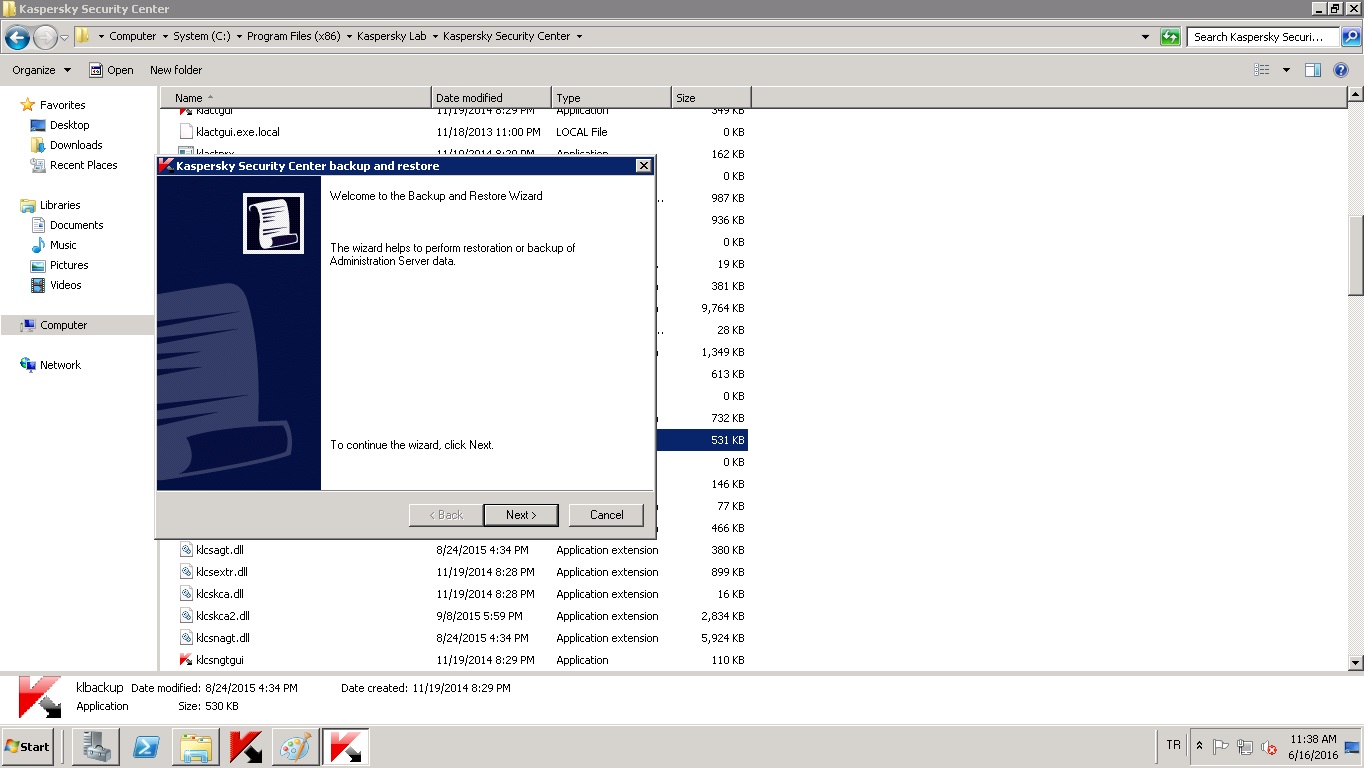Select Downloads in the Favorites list
1364x768 pixels.
[x=76, y=145]
